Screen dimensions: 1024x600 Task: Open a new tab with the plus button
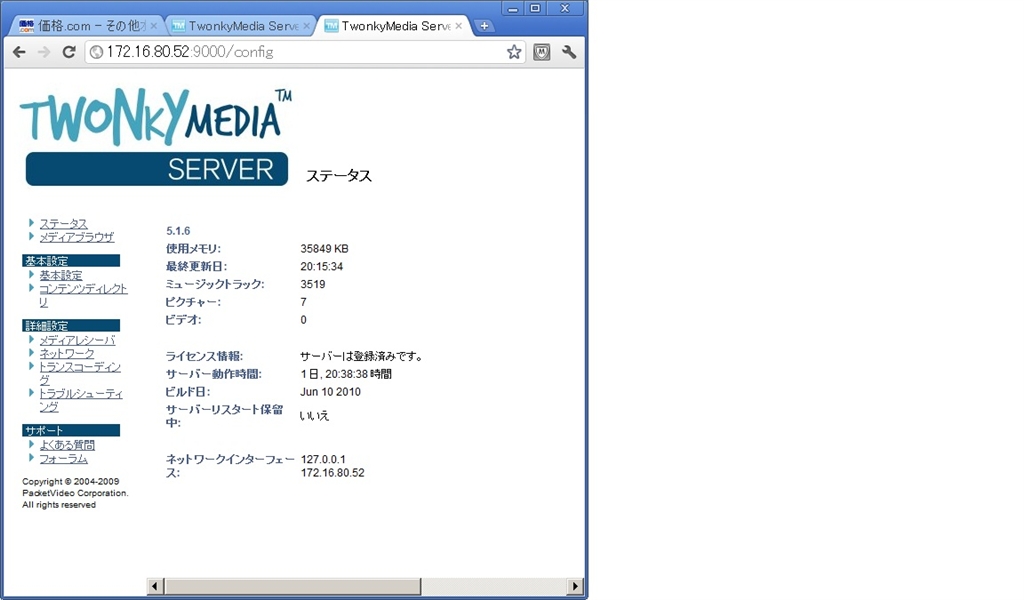point(484,26)
